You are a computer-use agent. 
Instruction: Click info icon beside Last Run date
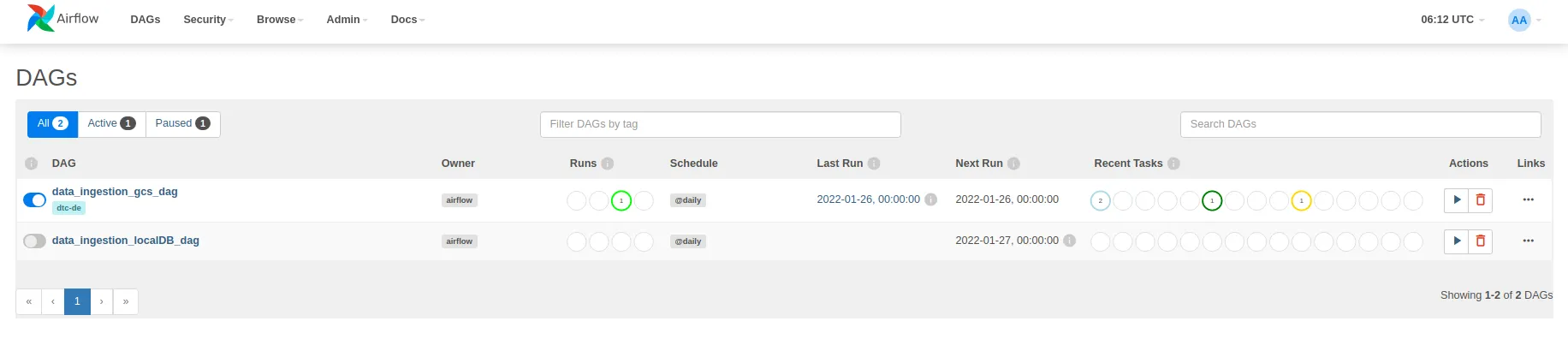tap(931, 199)
